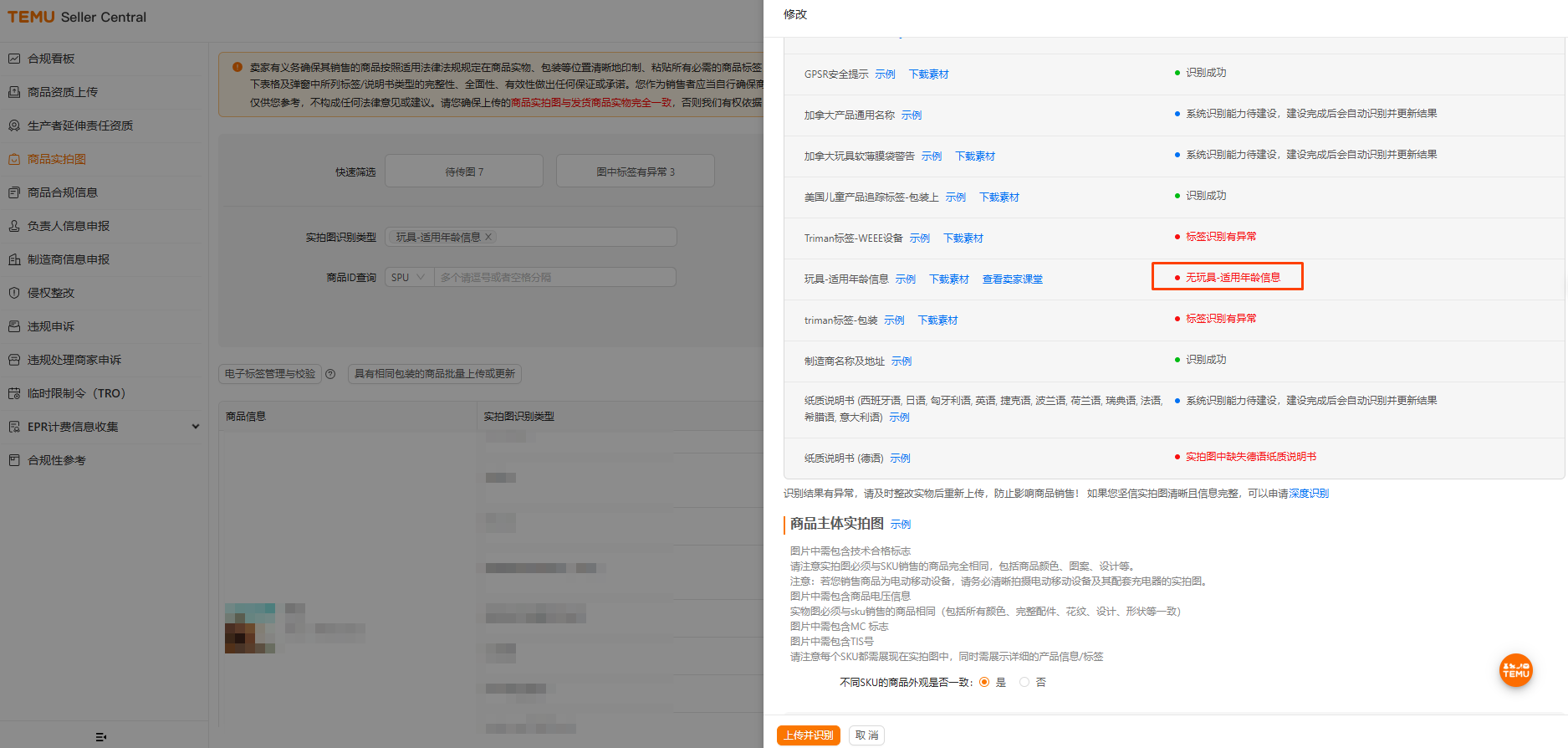Select 否 for SKU appearance consistency
This screenshot has height=748, width=1568.
[x=1024, y=683]
